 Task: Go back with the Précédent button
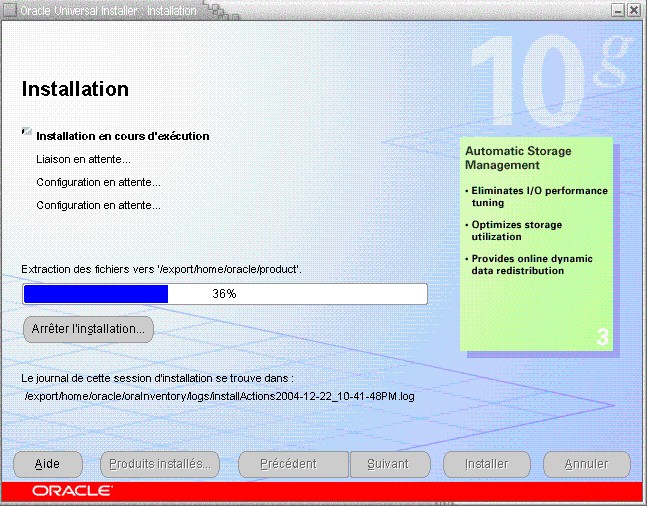click(288, 464)
